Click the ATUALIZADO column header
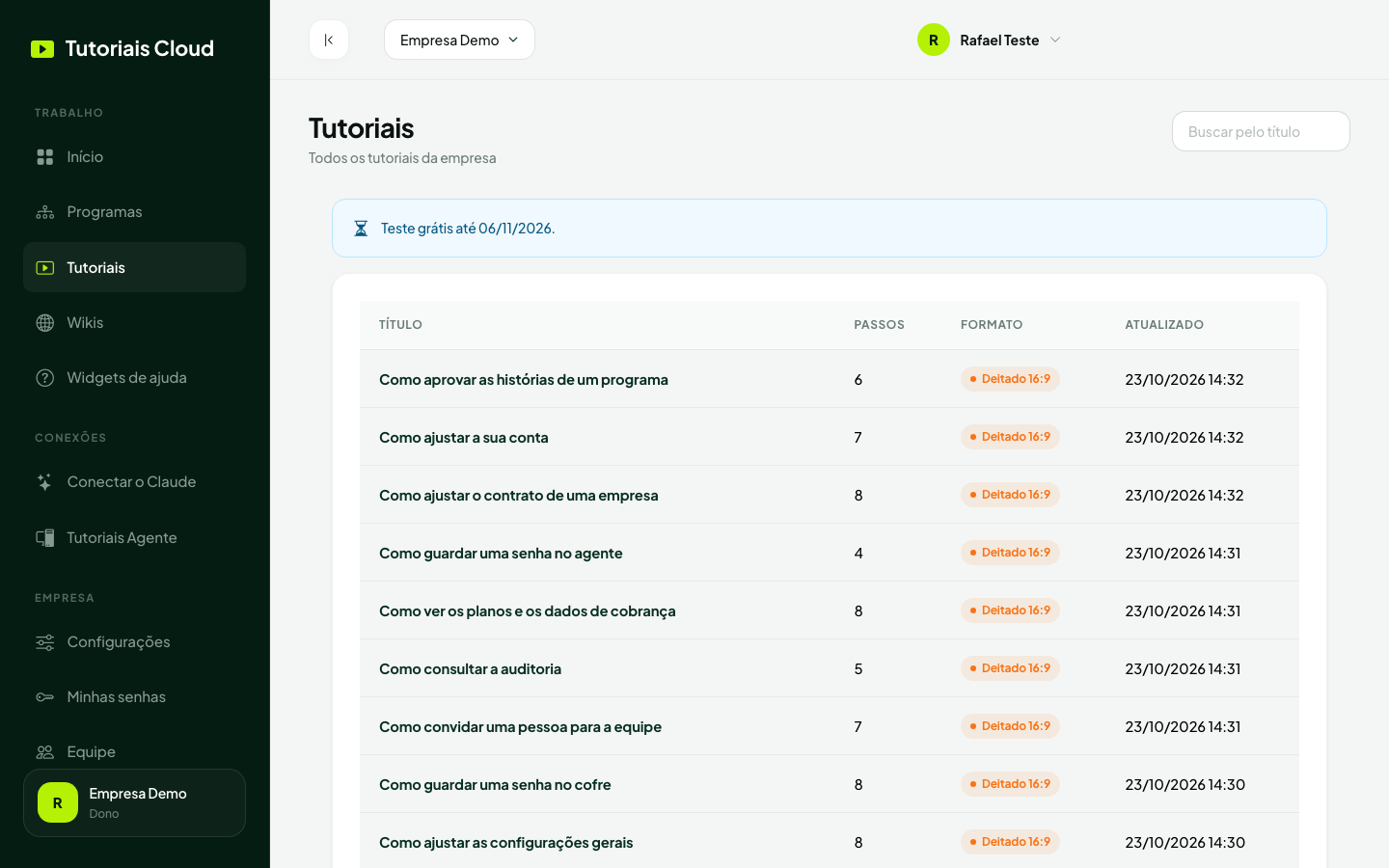Image resolution: width=1389 pixels, height=868 pixels. (1164, 325)
